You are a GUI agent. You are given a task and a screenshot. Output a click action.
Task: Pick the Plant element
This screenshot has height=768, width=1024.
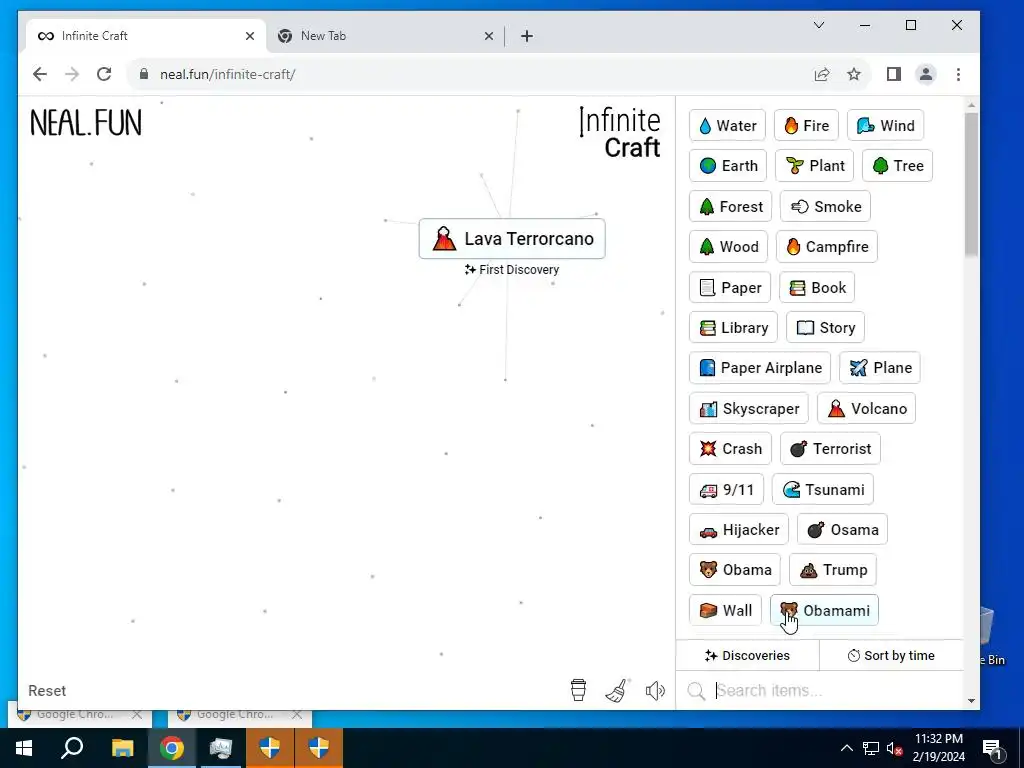[814, 166]
